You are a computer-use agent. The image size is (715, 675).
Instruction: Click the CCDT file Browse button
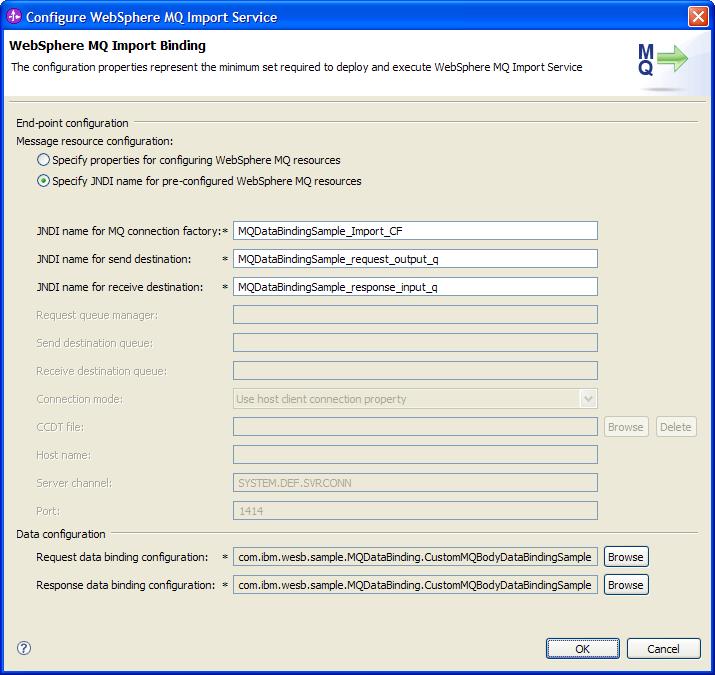(626, 427)
